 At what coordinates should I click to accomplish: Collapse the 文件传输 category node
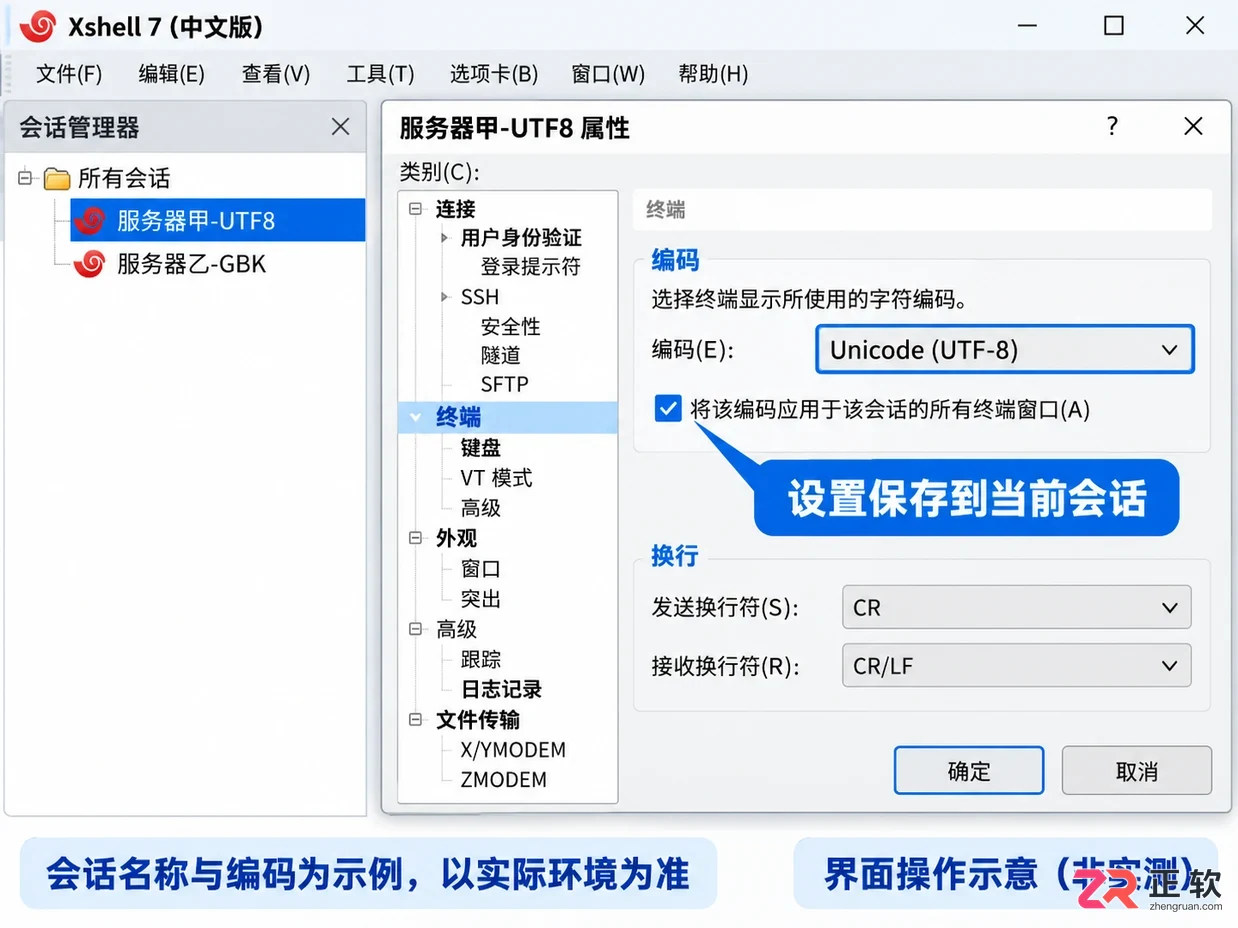click(416, 720)
